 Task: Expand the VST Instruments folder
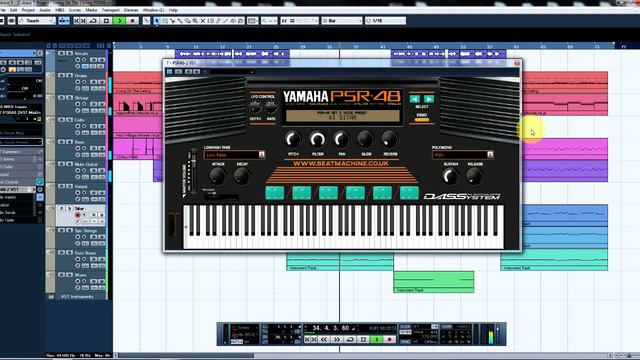51,297
